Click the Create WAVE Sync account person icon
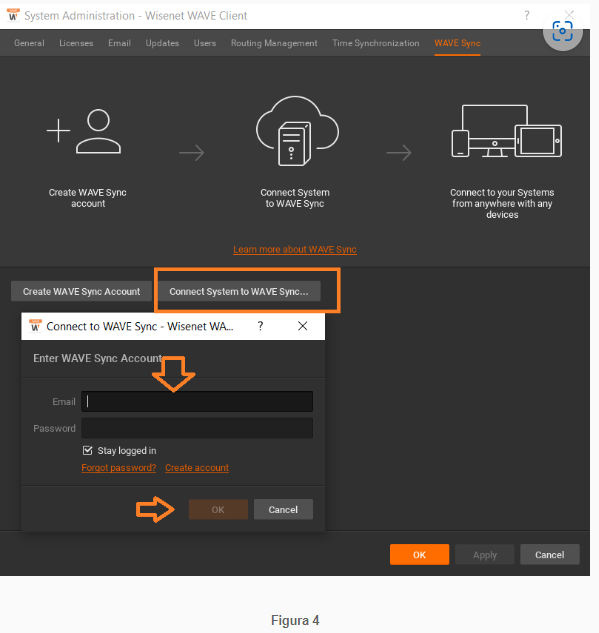599x633 pixels. pos(84,131)
